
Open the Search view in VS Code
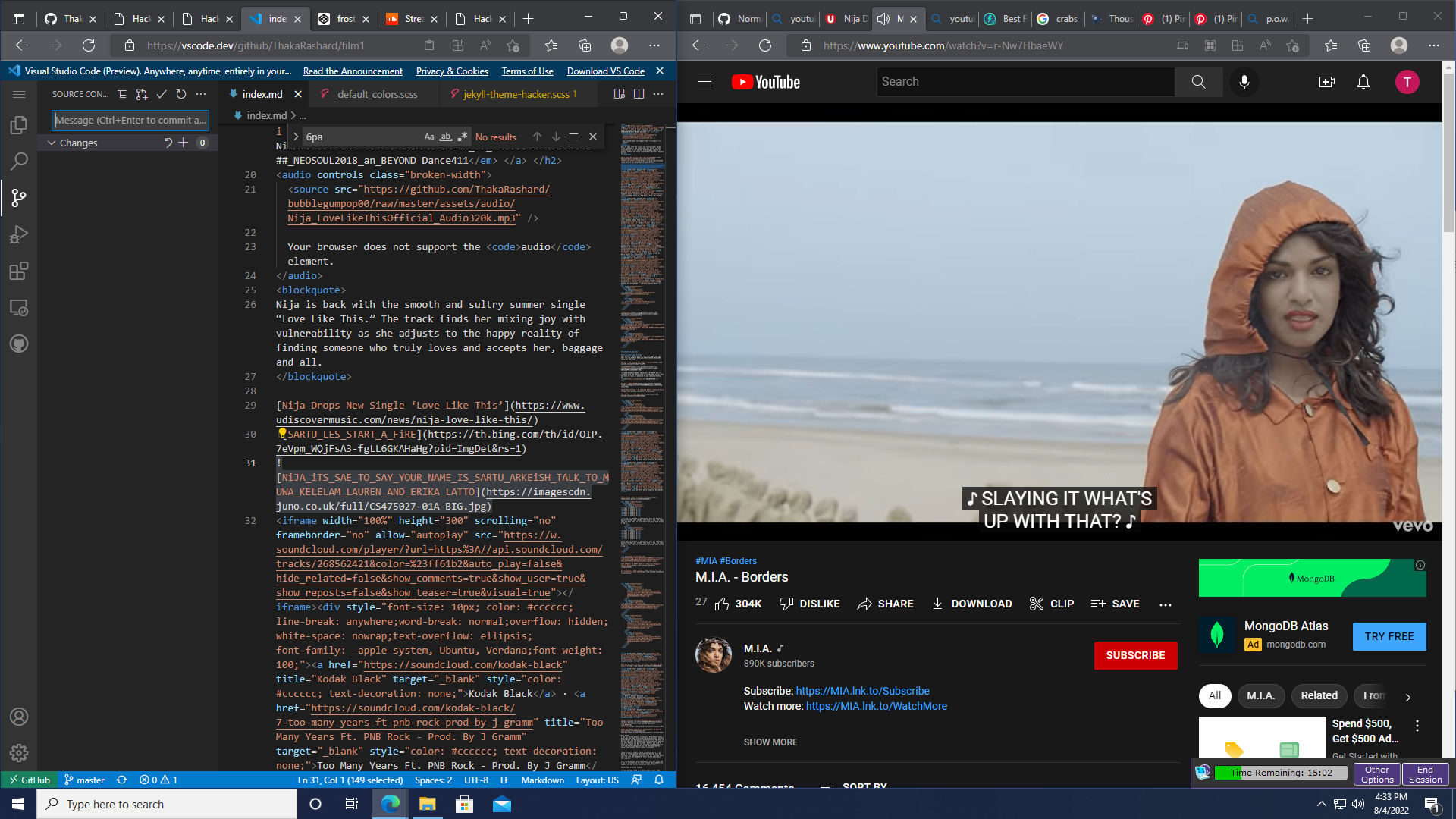pos(19,162)
